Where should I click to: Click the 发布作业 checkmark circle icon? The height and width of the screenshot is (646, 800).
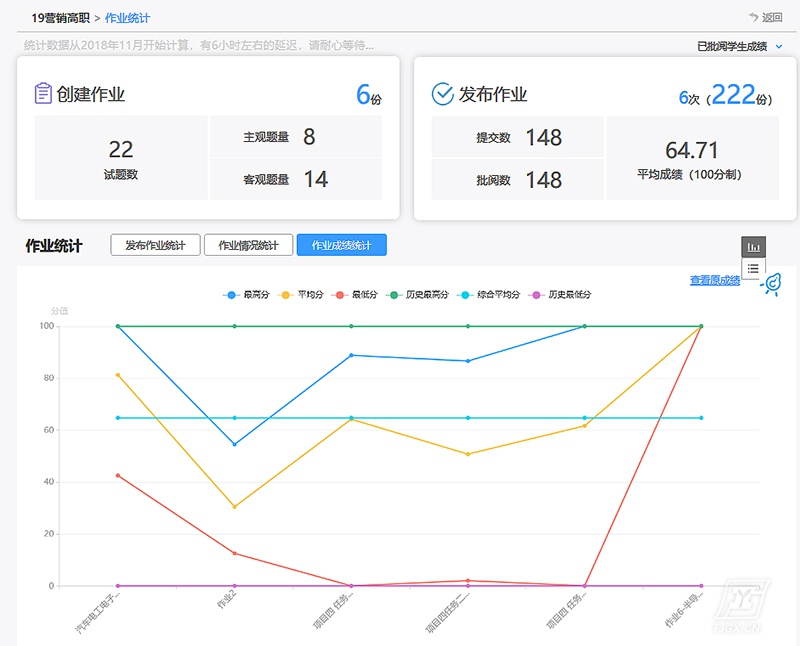(442, 94)
